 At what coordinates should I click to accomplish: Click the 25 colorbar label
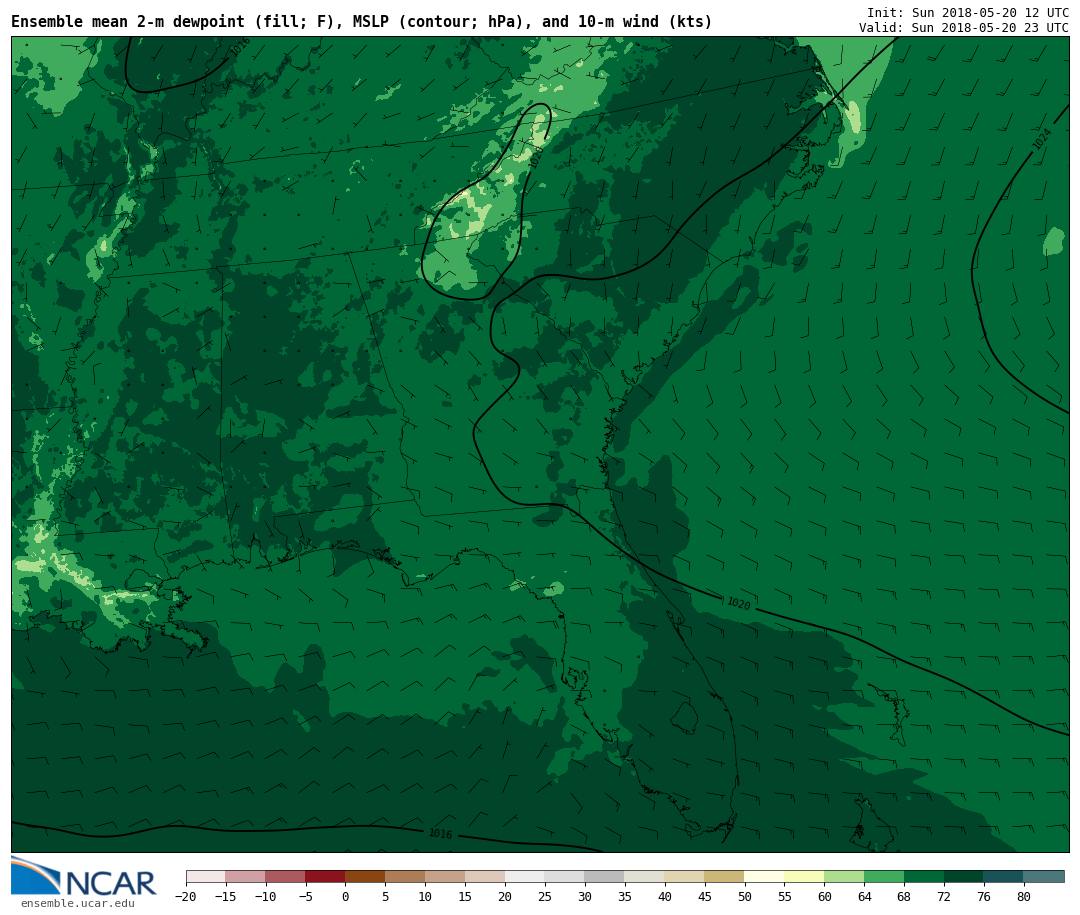[x=545, y=896]
